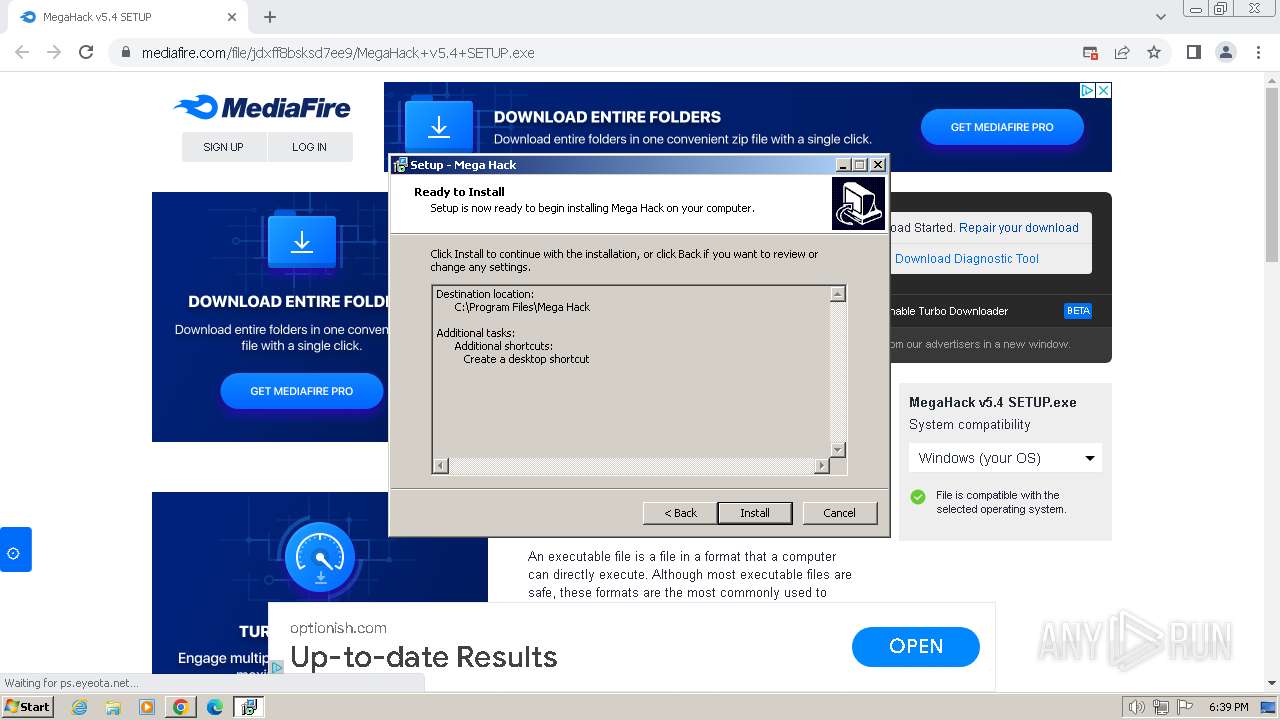The image size is (1280, 720).
Task: Click the blue privacy settings gear widget
Action: [15, 550]
